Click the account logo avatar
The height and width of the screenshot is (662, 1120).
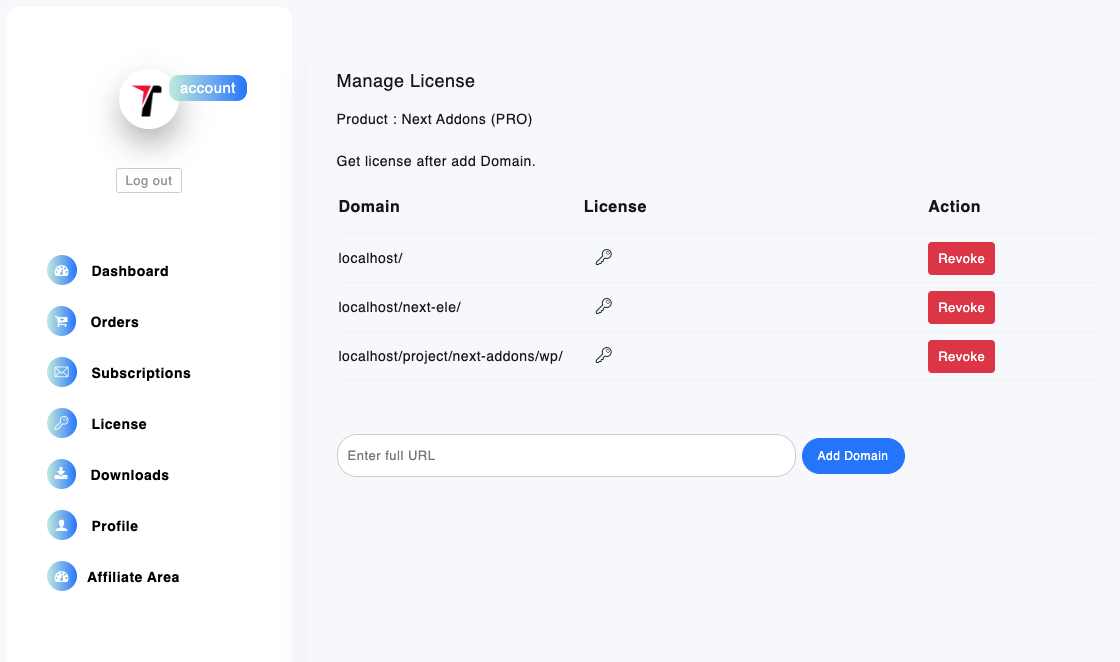pyautogui.click(x=148, y=99)
